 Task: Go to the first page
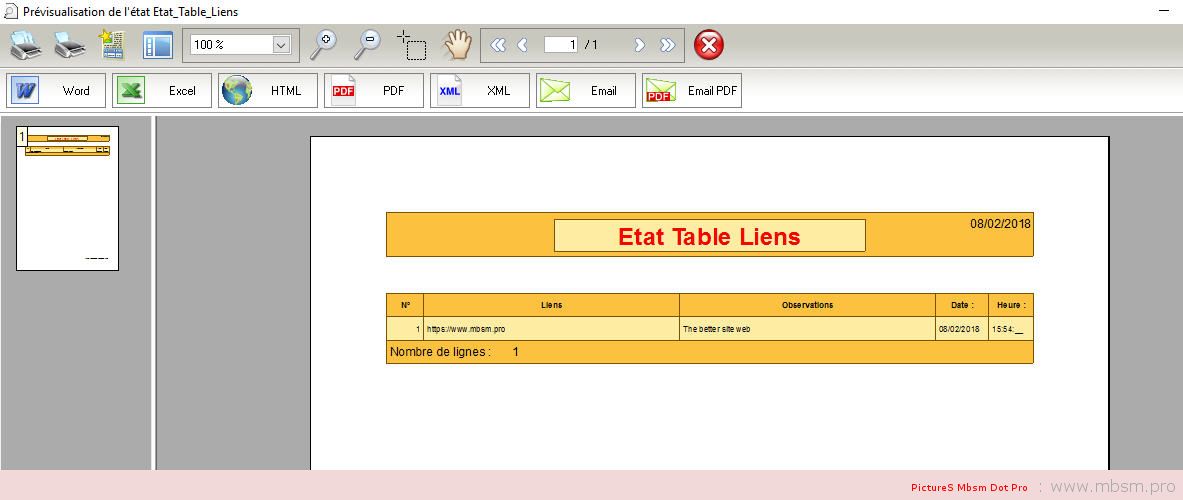point(497,45)
